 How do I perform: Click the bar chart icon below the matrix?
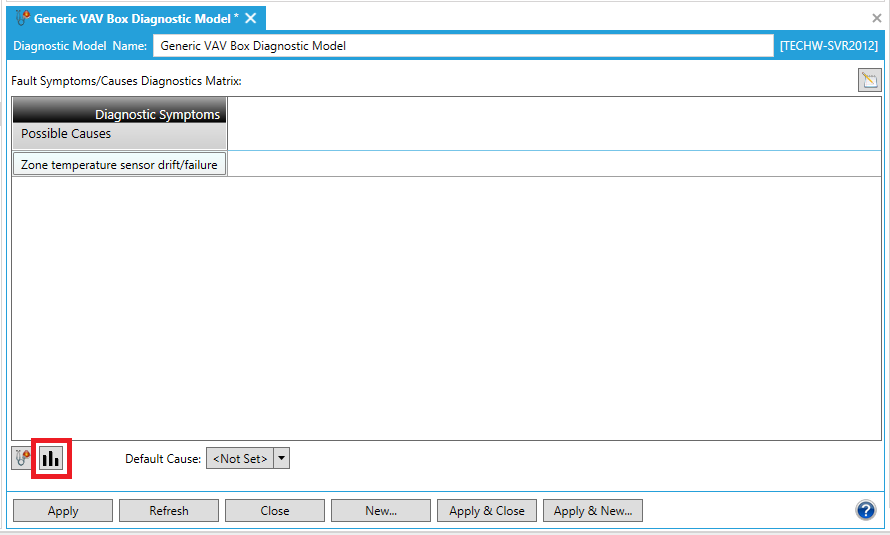(x=50, y=459)
